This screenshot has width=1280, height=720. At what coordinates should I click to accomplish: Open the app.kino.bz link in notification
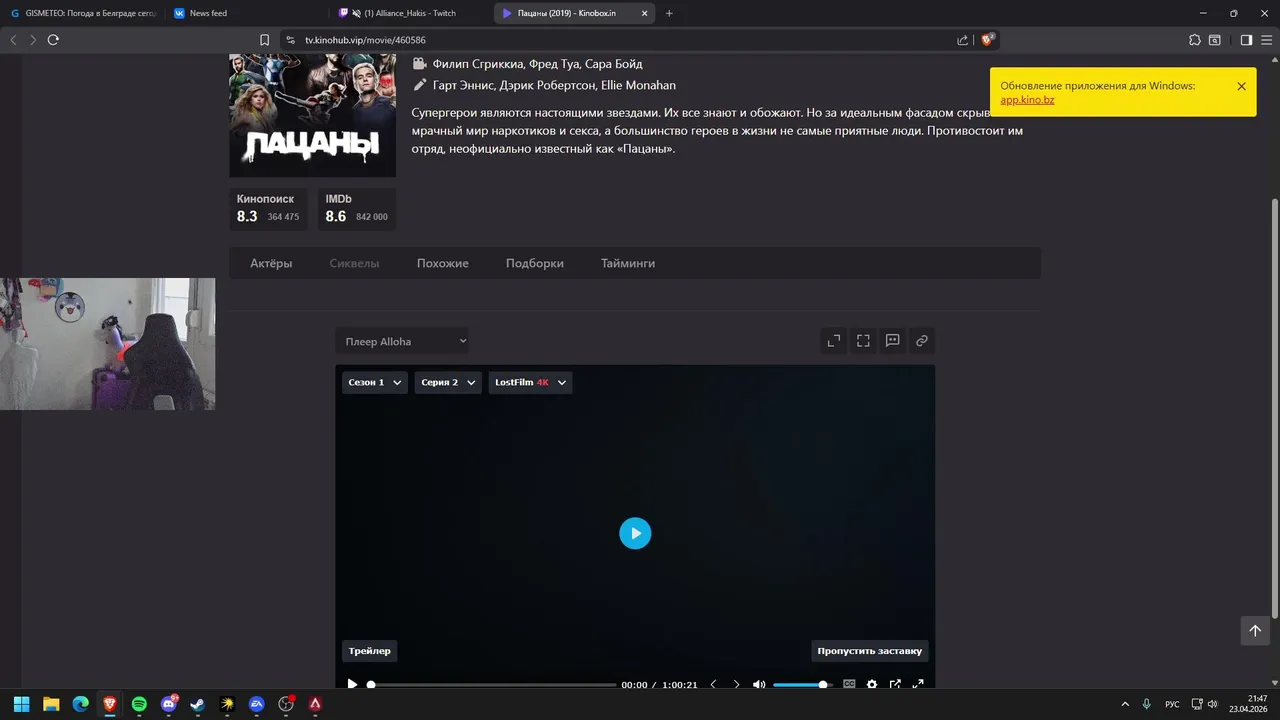click(x=1027, y=100)
